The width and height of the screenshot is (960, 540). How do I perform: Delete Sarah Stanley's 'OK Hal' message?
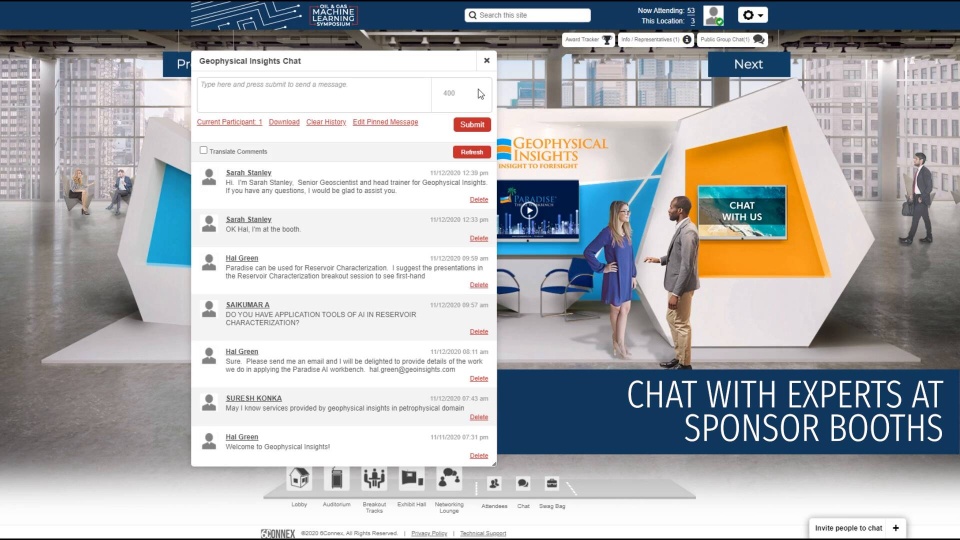click(x=479, y=238)
